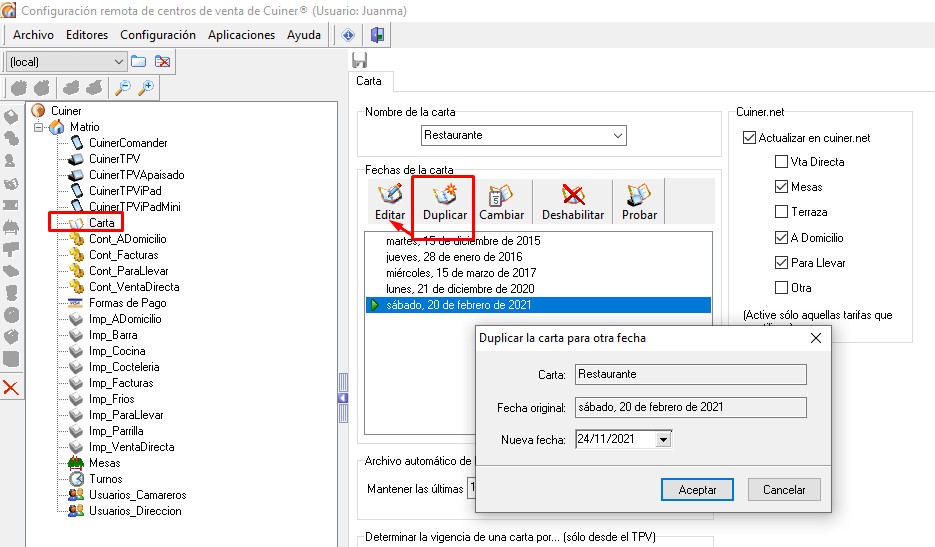
Task: Open the Aplicaciones menu
Action: click(x=242, y=35)
